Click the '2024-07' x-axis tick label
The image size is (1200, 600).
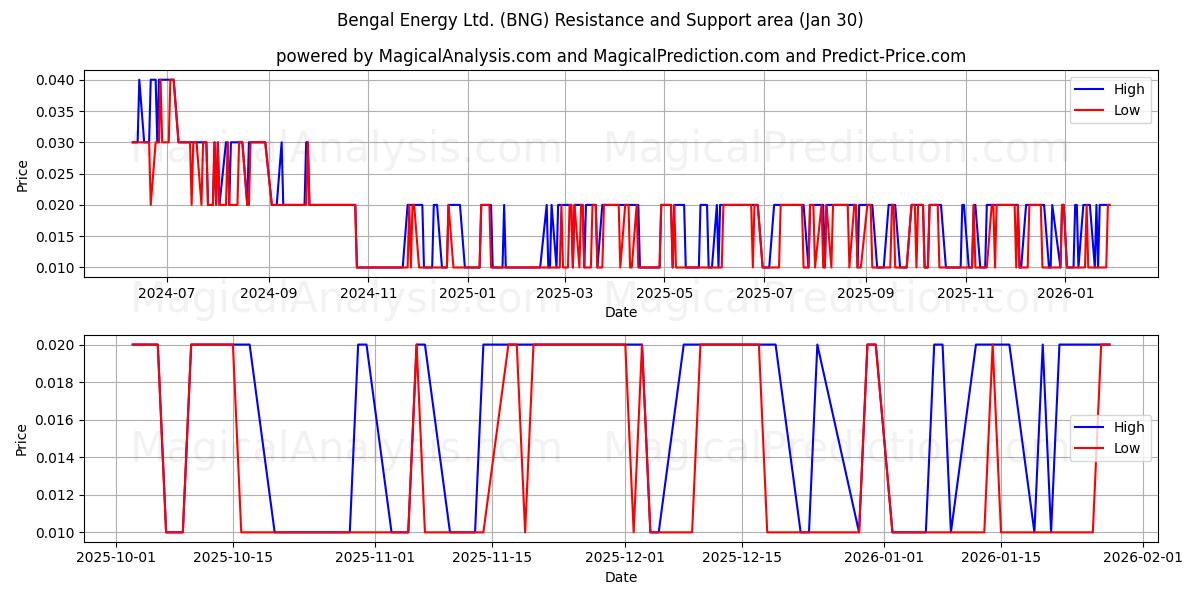click(x=166, y=293)
